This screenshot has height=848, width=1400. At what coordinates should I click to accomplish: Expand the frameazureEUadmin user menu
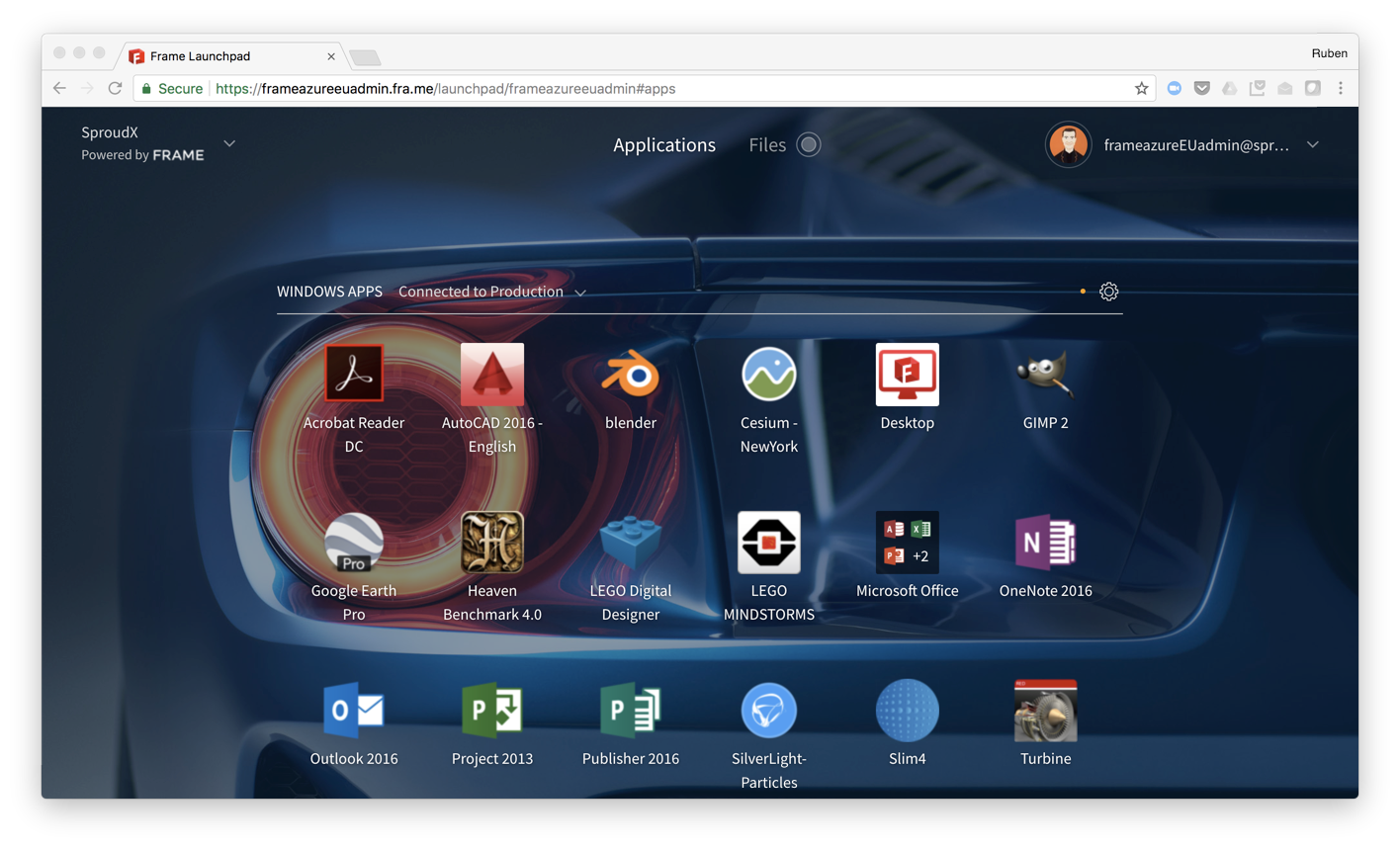pos(1313,145)
